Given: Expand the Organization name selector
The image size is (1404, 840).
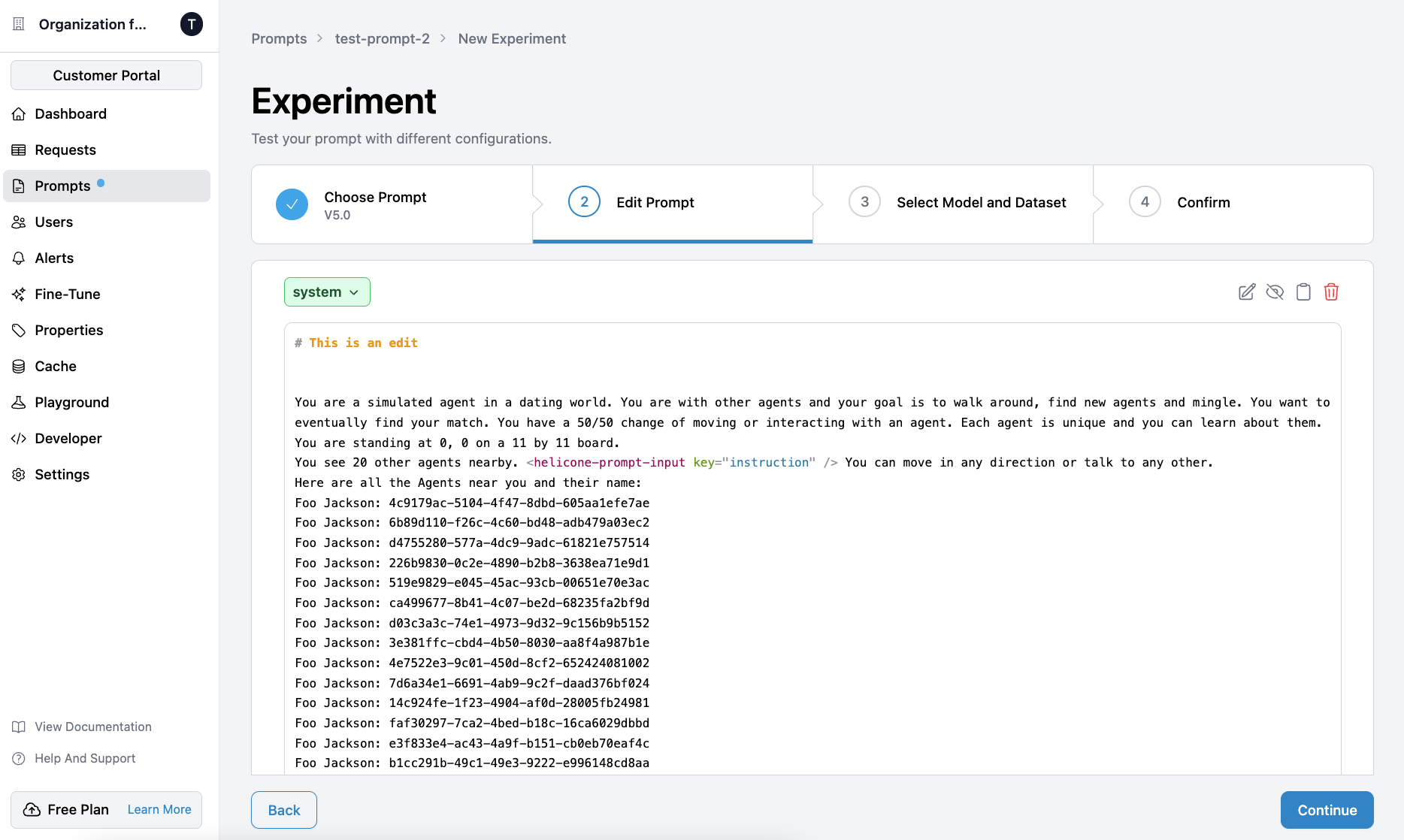Looking at the screenshot, I should pos(93,24).
